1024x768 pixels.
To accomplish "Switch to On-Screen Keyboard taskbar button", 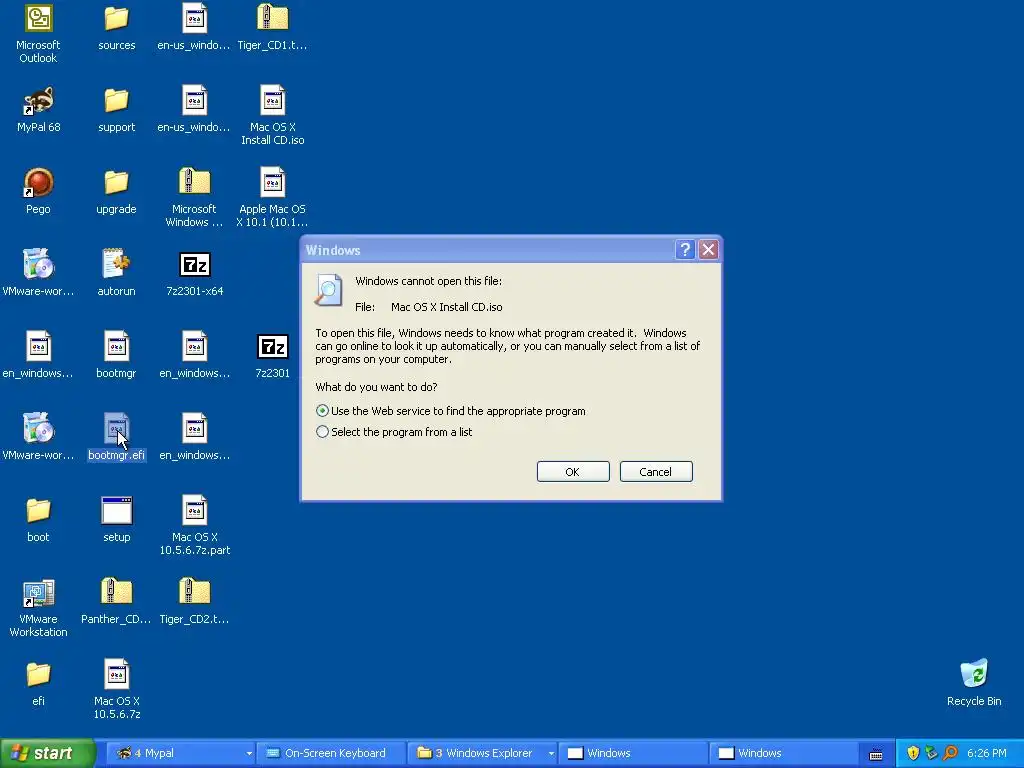I will click(331, 753).
